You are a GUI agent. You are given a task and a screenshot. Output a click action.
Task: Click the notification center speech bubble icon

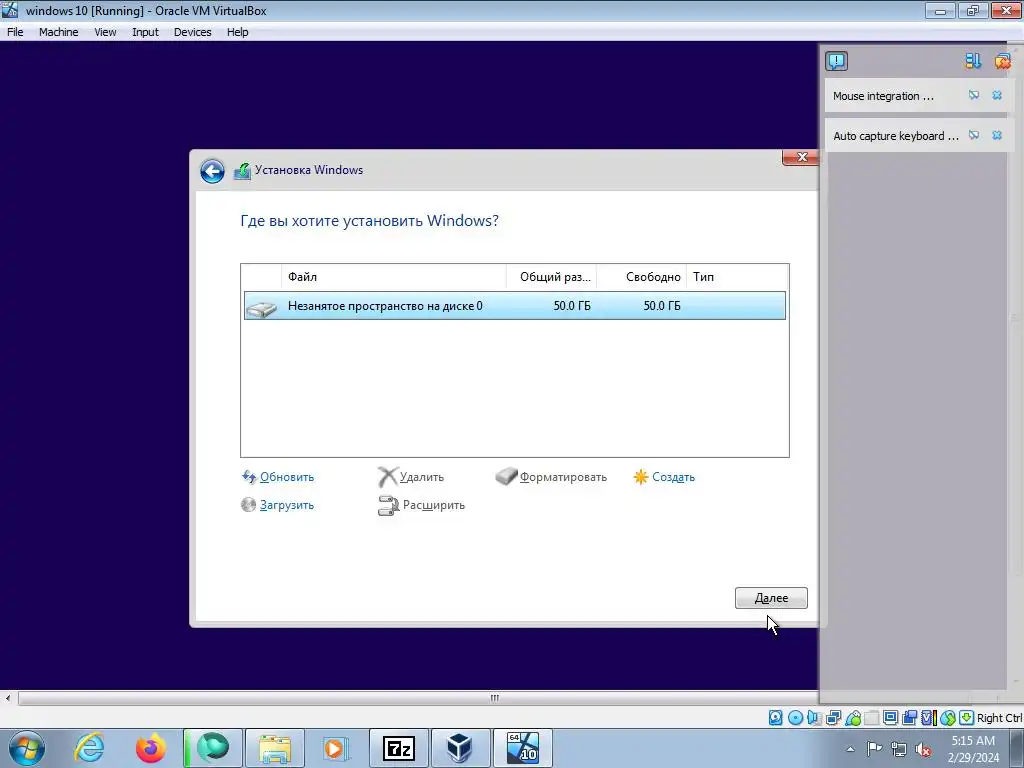point(836,61)
